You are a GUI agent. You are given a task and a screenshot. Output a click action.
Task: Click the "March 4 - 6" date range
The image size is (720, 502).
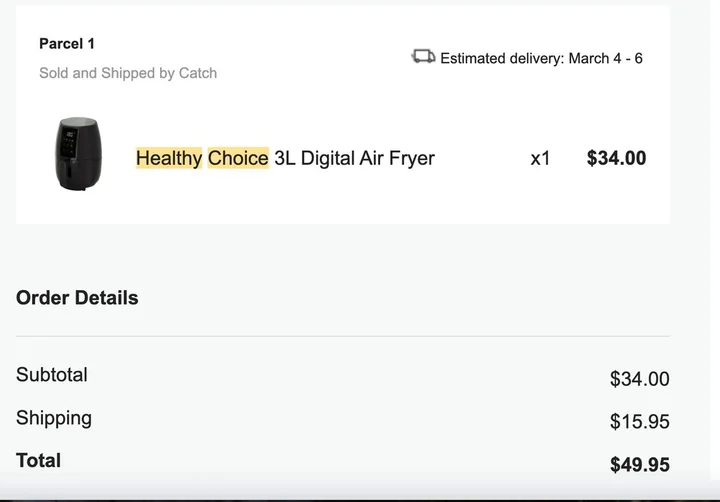(605, 58)
